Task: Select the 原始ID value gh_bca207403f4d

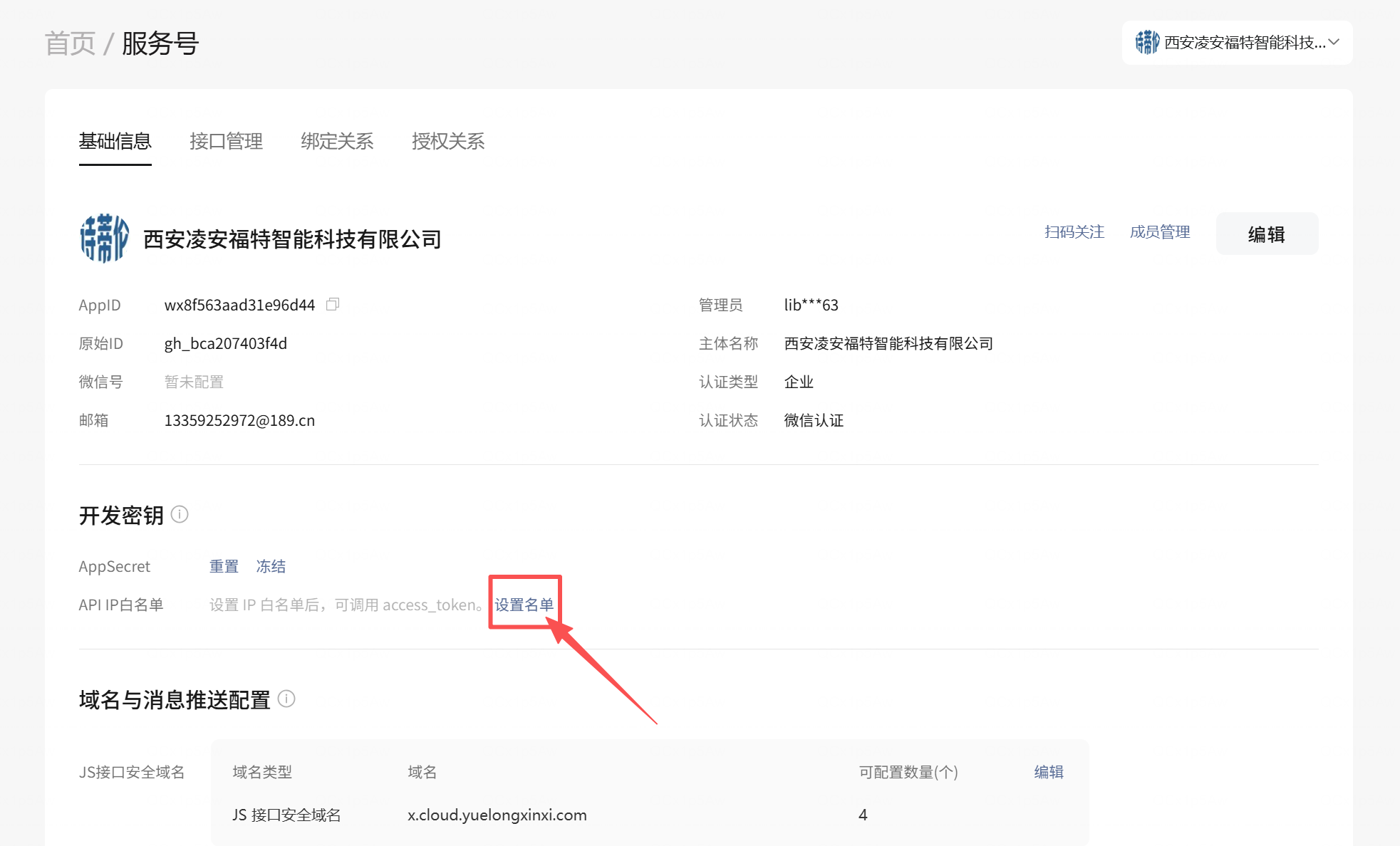Action: (x=226, y=343)
